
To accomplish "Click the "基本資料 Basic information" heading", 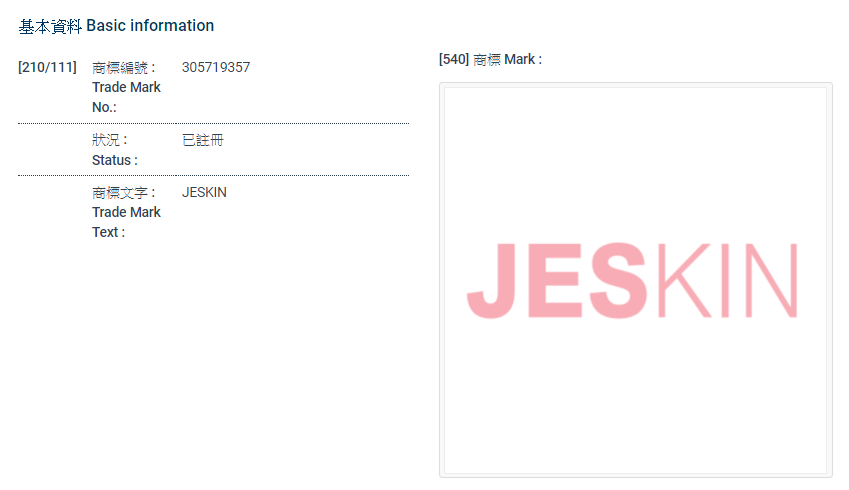I will (116, 26).
